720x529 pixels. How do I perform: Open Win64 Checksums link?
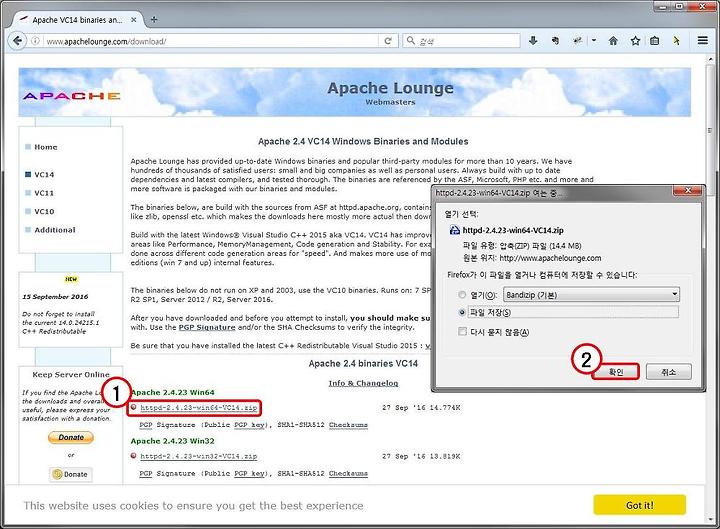[x=348, y=425]
